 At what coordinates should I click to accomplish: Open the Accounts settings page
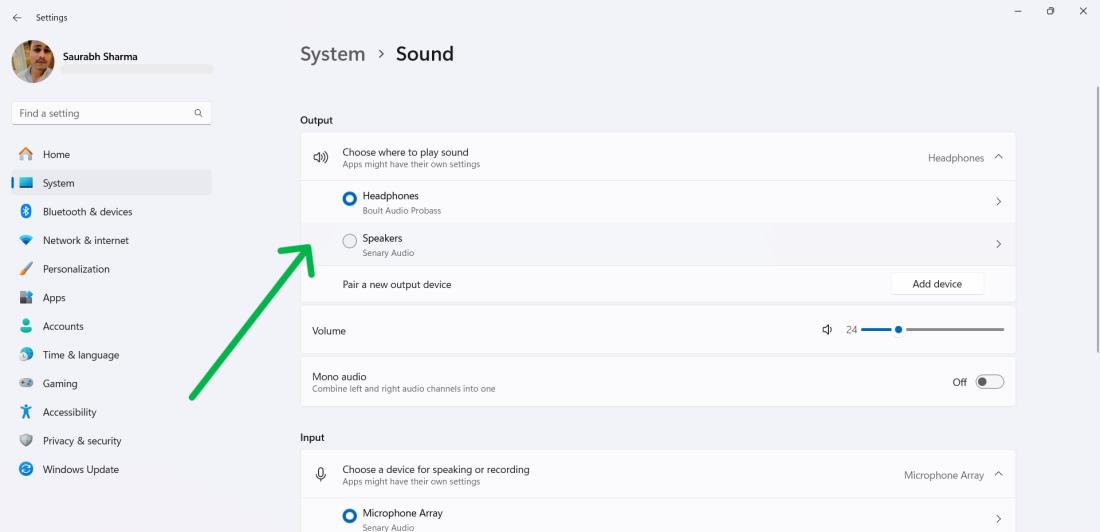pyautogui.click(x=63, y=327)
